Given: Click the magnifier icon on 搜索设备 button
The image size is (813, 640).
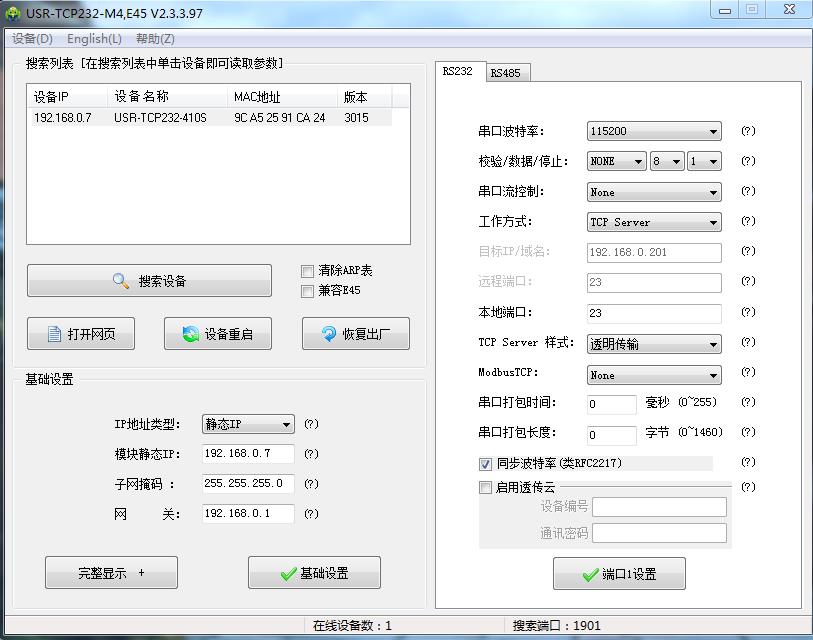Looking at the screenshot, I should point(121,281).
